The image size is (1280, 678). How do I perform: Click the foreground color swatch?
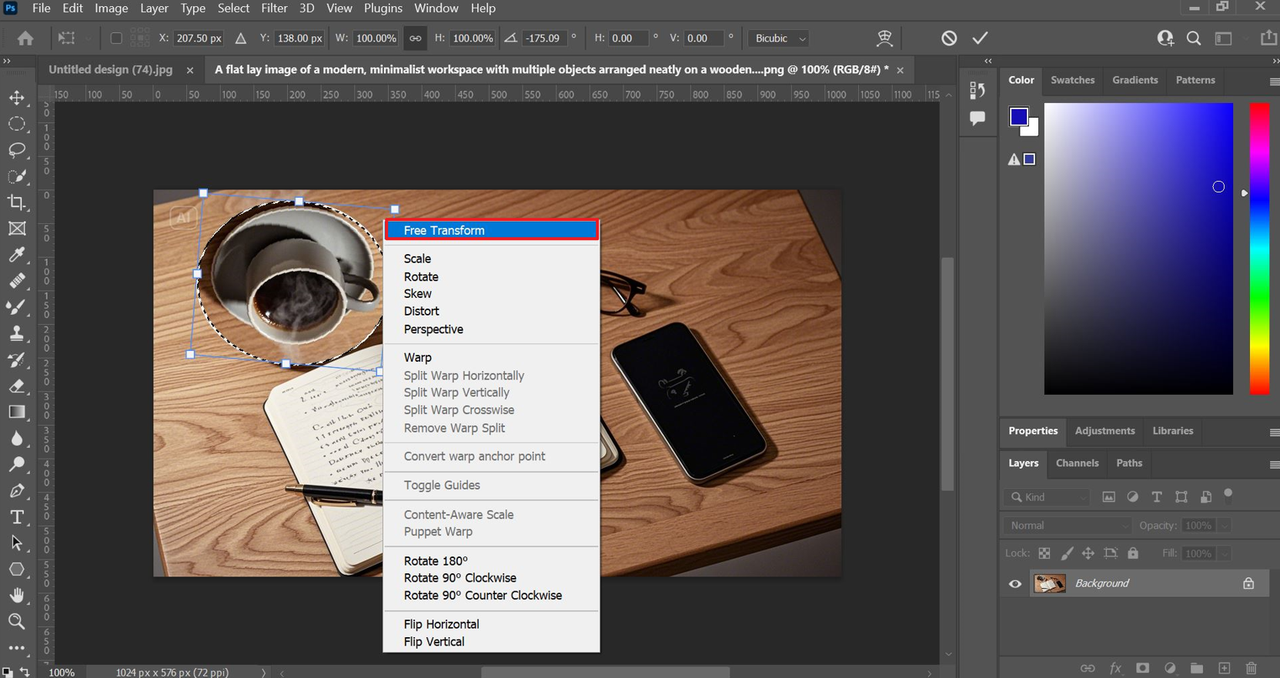click(1019, 117)
